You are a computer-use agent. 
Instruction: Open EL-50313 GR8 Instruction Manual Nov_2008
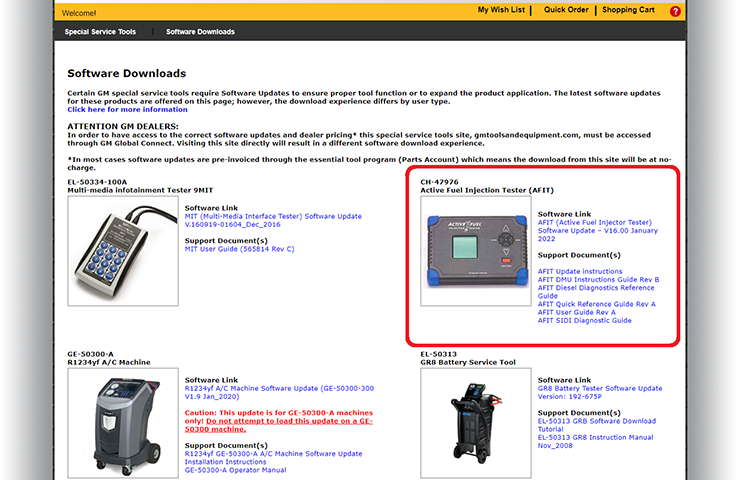pos(596,442)
